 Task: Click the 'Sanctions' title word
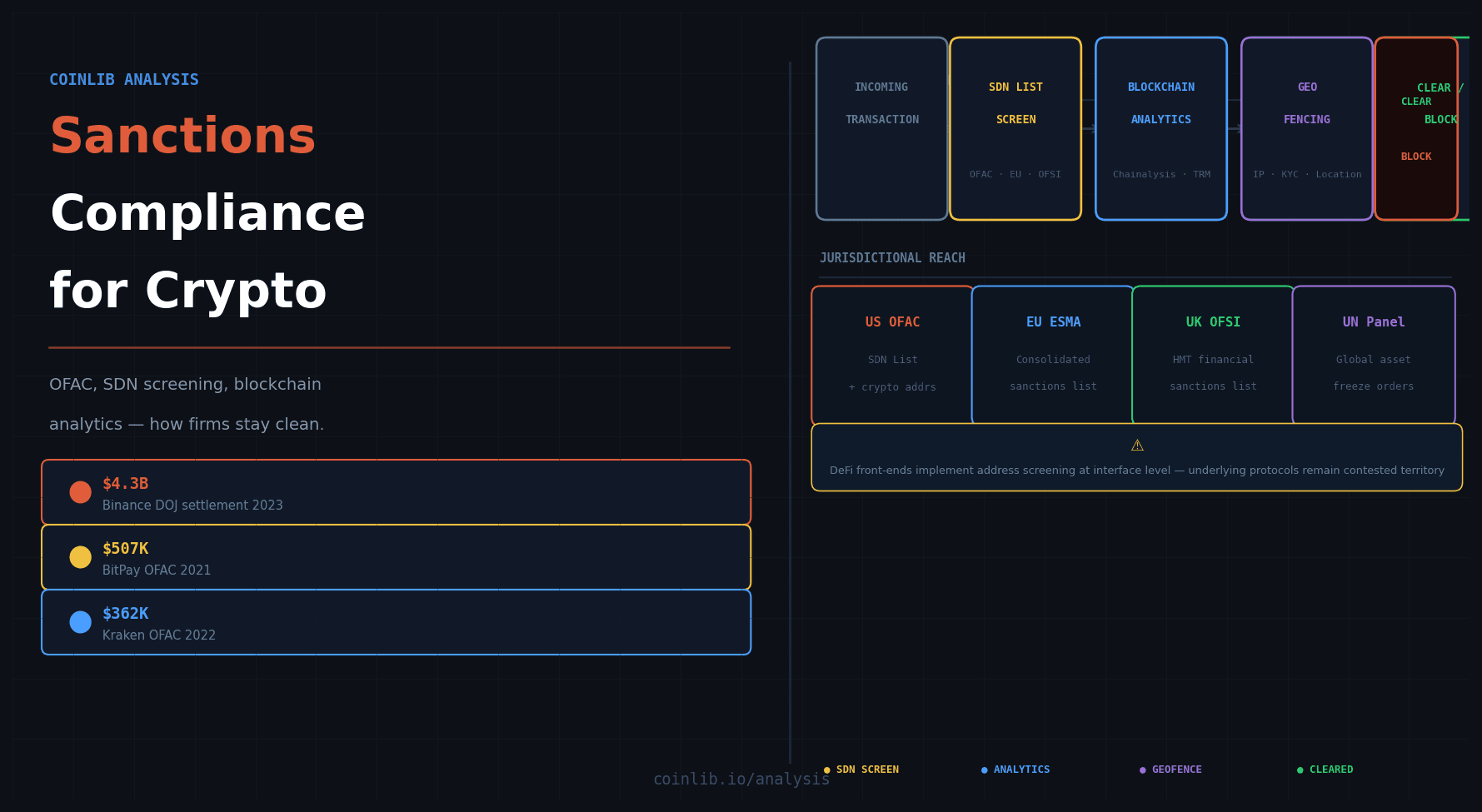click(182, 137)
